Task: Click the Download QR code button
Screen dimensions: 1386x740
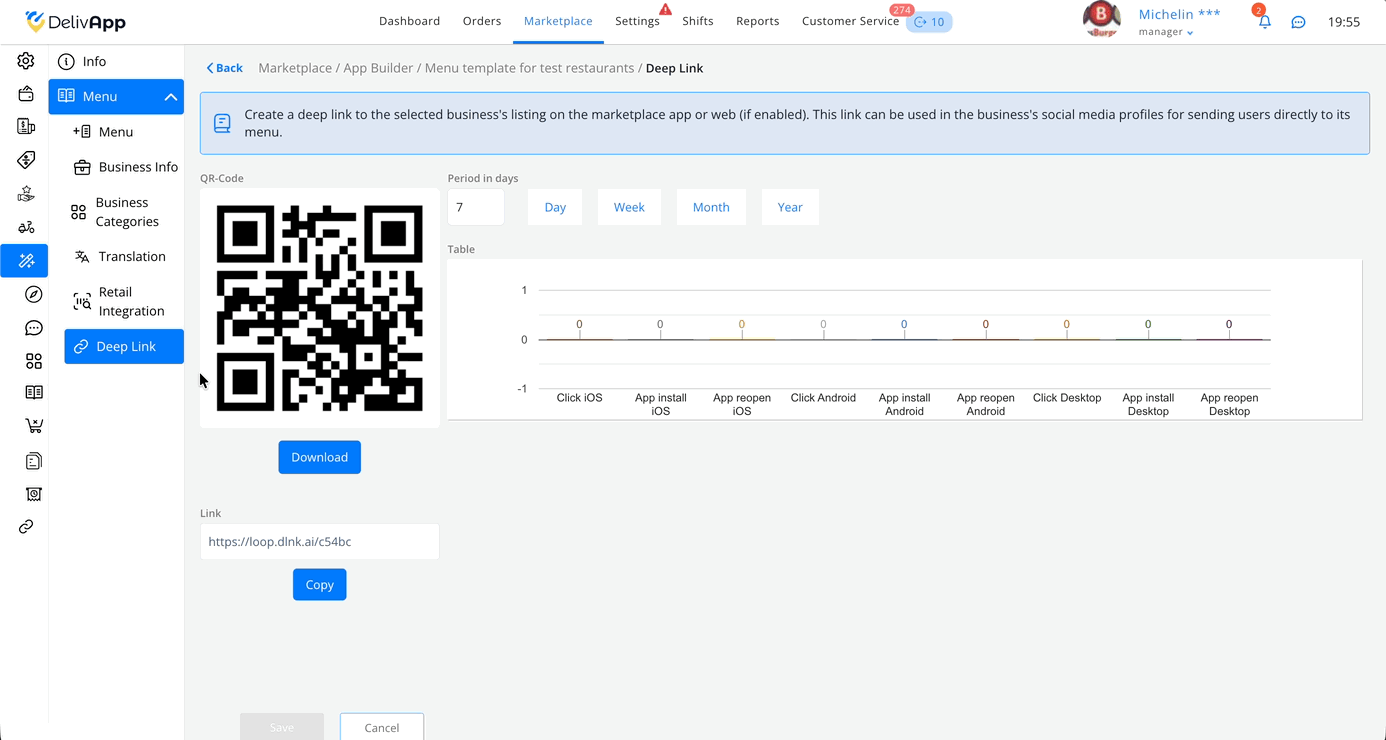Action: click(x=319, y=457)
